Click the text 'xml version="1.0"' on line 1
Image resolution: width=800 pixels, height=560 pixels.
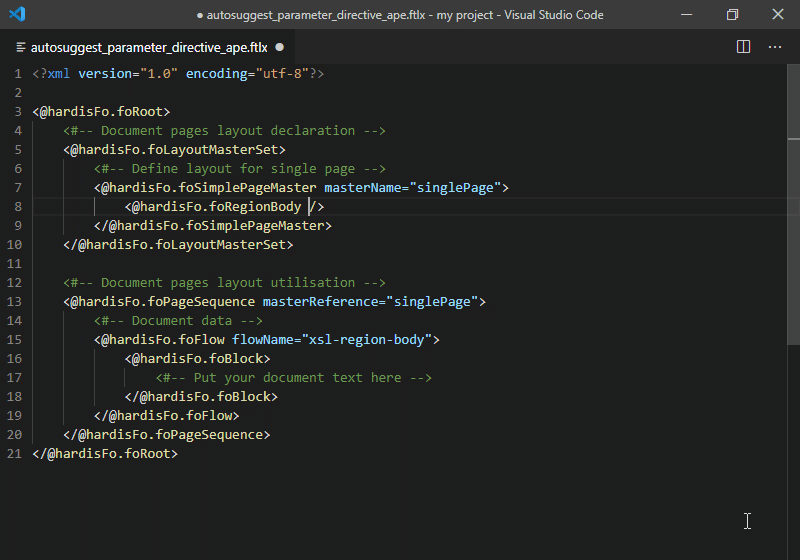point(112,73)
